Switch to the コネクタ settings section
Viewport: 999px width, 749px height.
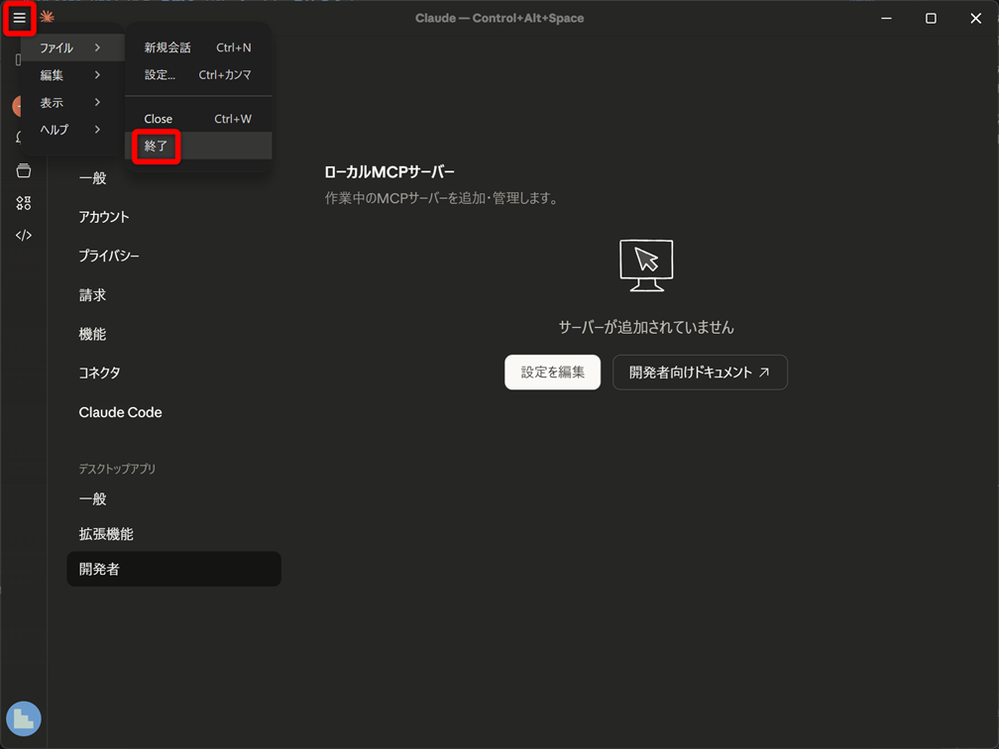(x=99, y=372)
